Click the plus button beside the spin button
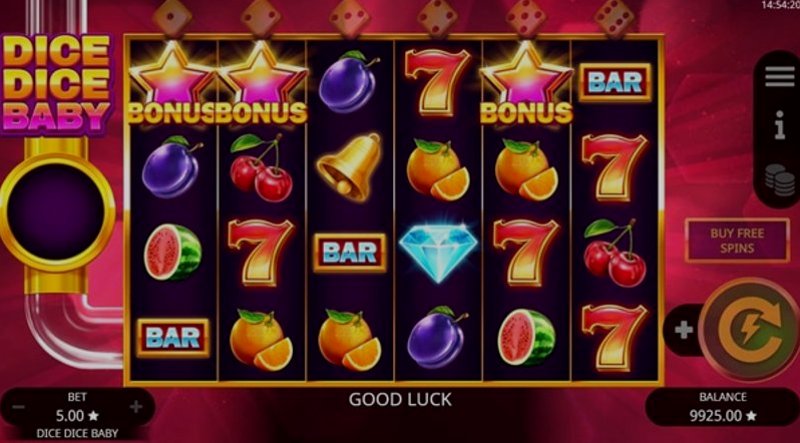This screenshot has height=443, width=800. tap(684, 330)
